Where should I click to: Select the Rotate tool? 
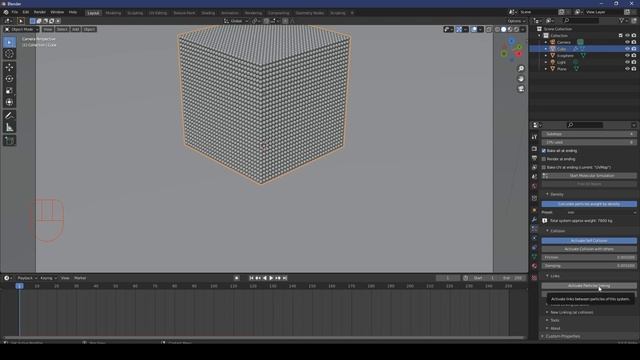(x=9, y=79)
